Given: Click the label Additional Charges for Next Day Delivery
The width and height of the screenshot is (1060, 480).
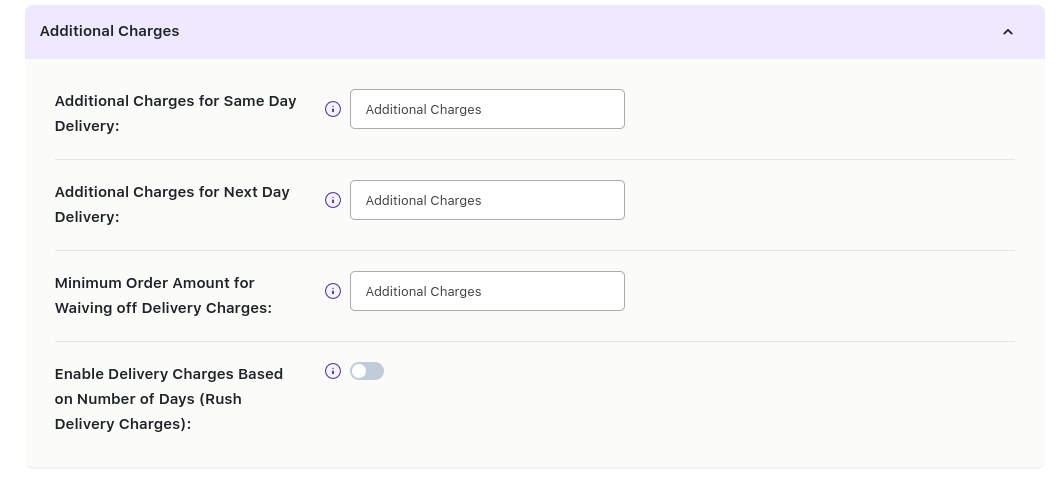Looking at the screenshot, I should [x=172, y=204].
